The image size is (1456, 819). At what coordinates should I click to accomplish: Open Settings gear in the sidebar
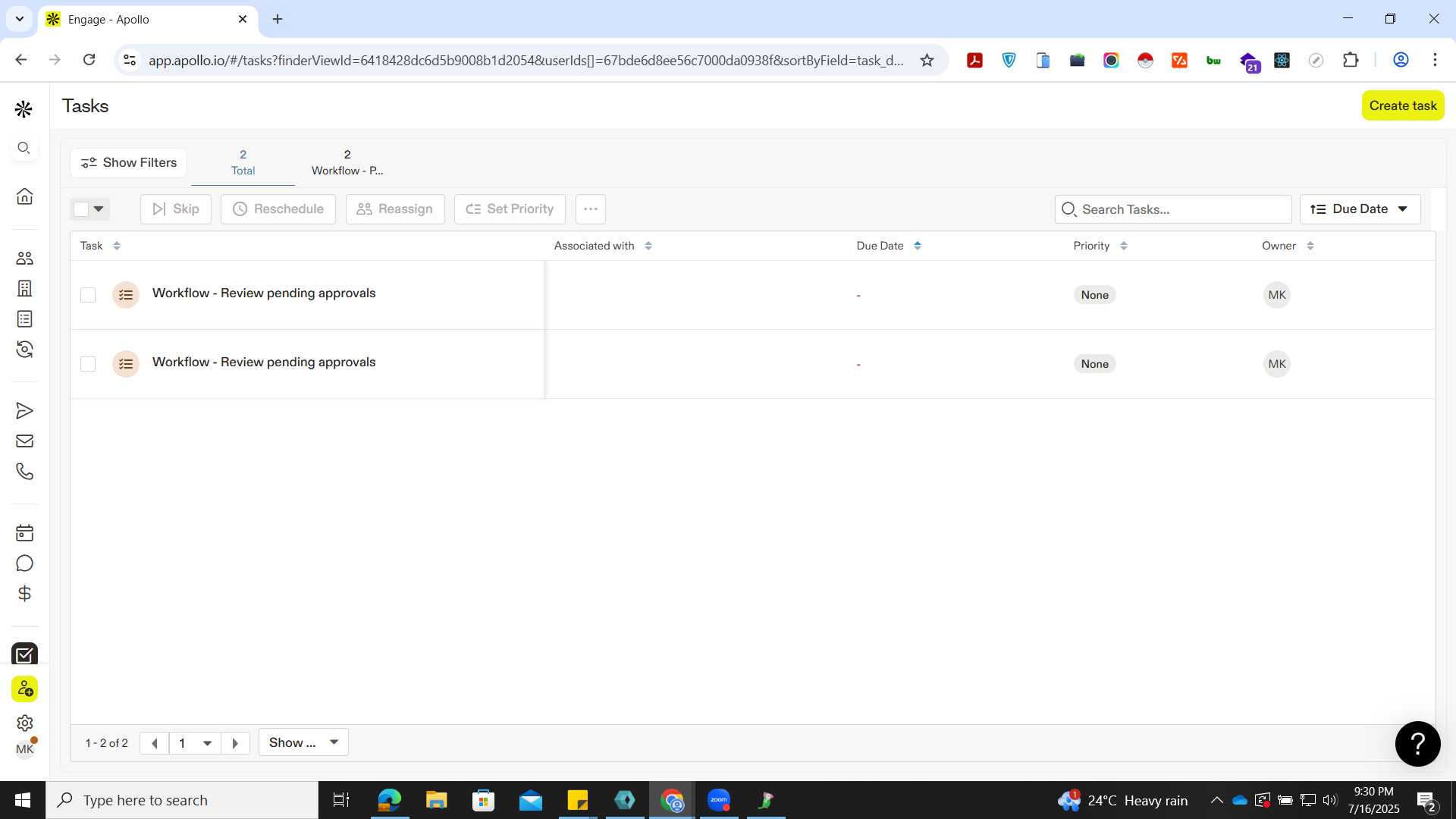point(24,723)
